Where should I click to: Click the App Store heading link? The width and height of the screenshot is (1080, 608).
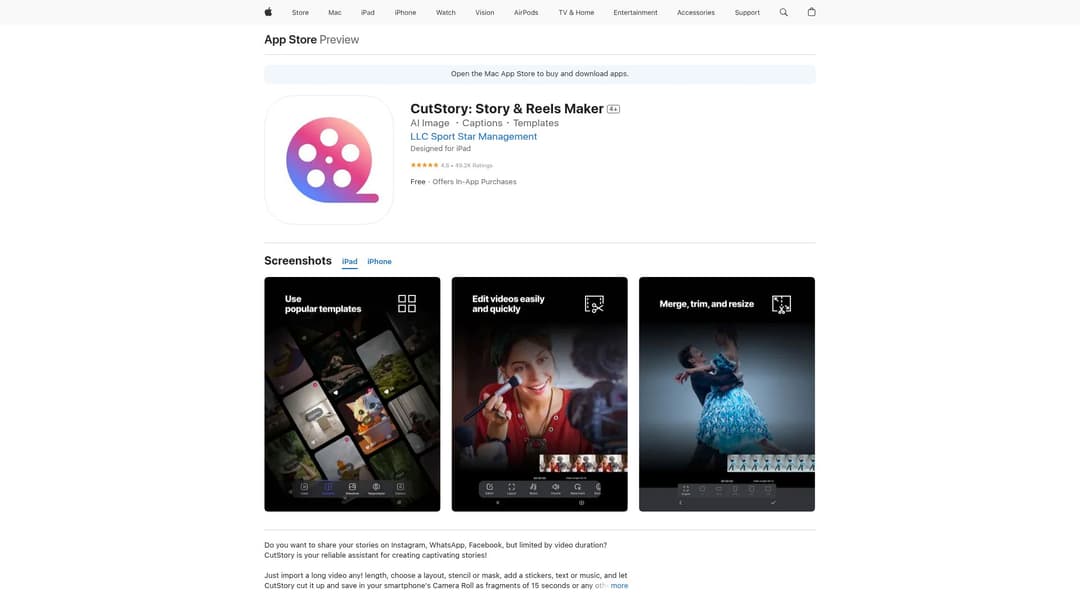[x=291, y=40]
